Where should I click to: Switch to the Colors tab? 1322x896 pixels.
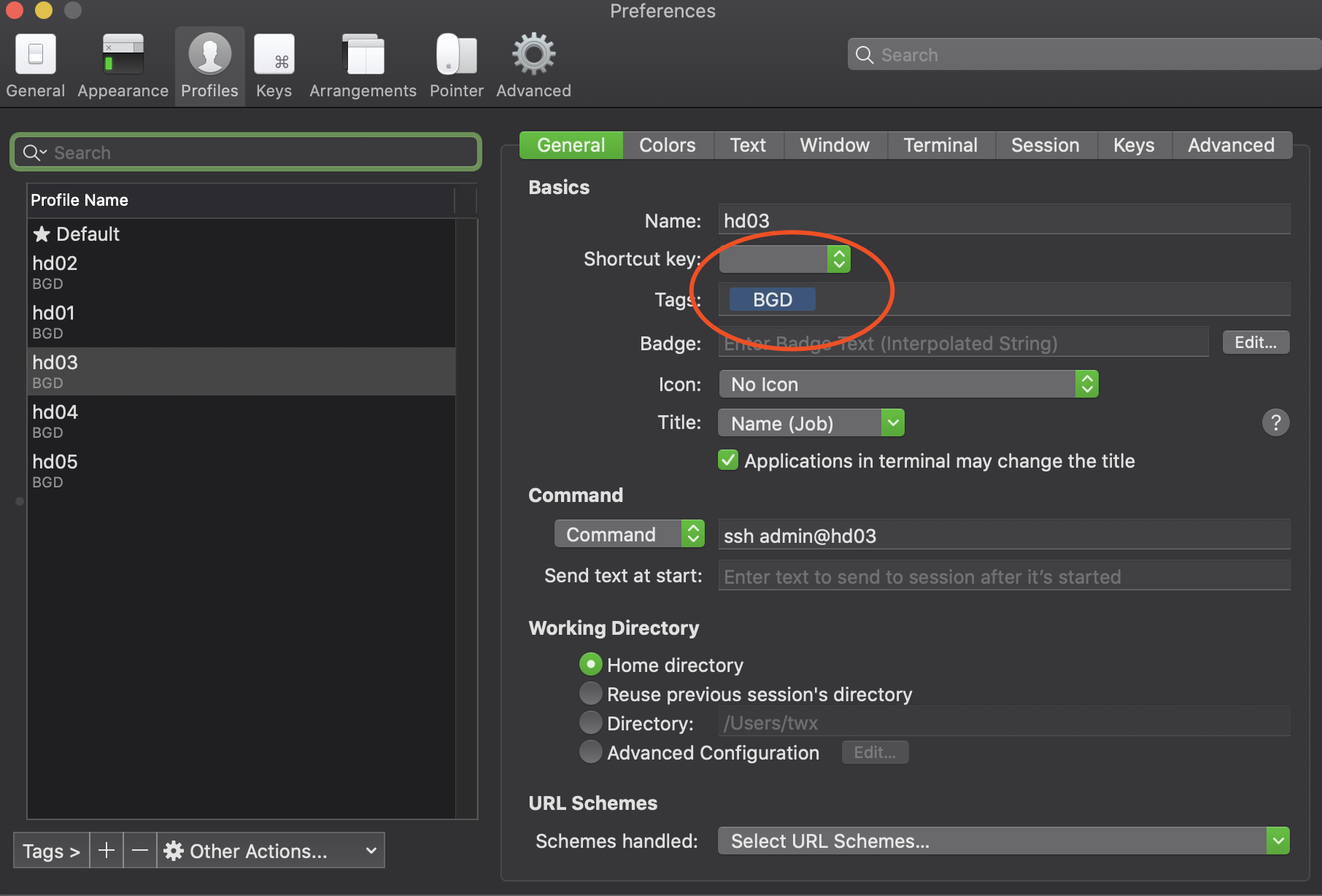668,145
